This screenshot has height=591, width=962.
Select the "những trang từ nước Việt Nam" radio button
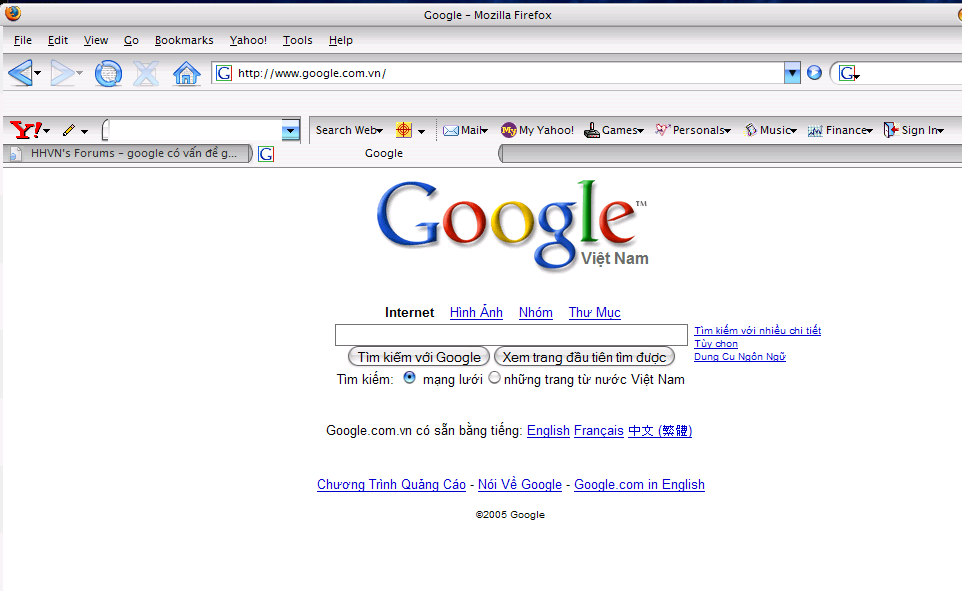tap(494, 378)
